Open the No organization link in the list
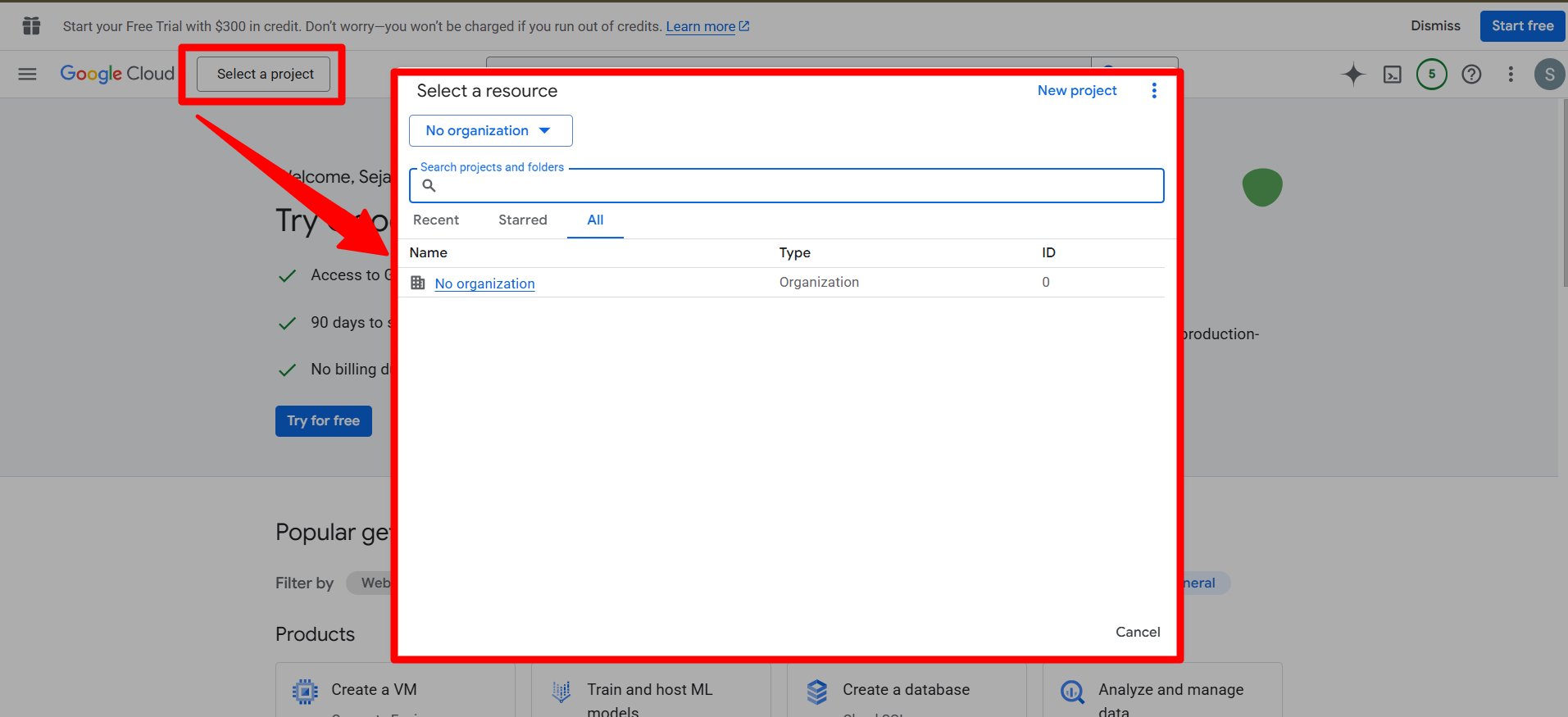The image size is (1568, 717). pos(485,284)
